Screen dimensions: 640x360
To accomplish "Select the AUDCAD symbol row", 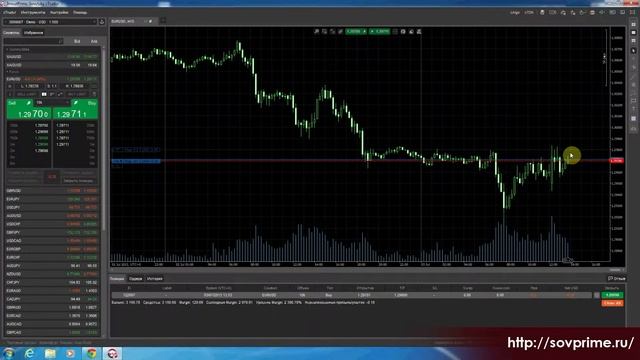I will [x=51, y=324].
